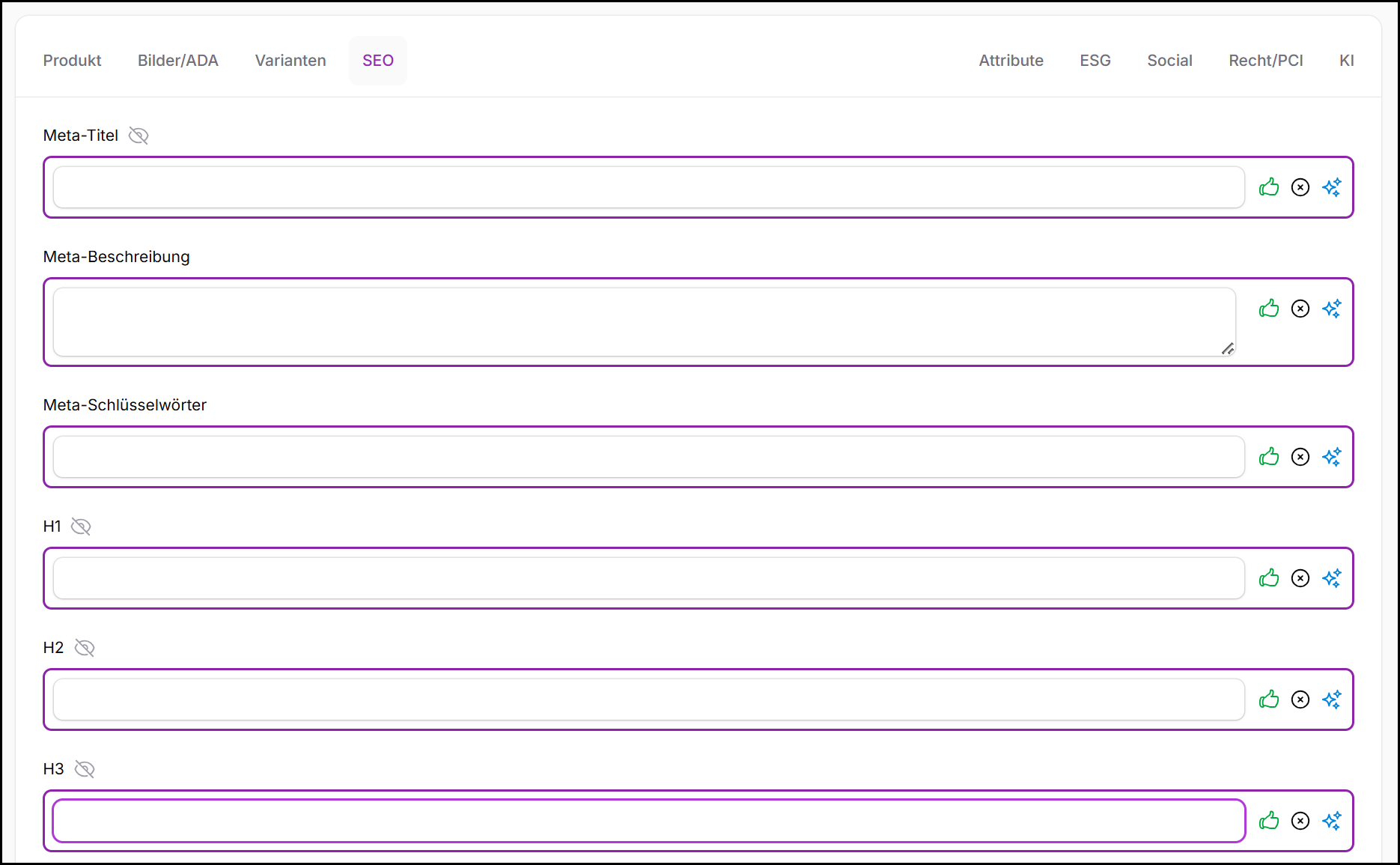Generate Meta-Titel with AI sparkle icon
The image size is (1400, 865).
[1332, 187]
